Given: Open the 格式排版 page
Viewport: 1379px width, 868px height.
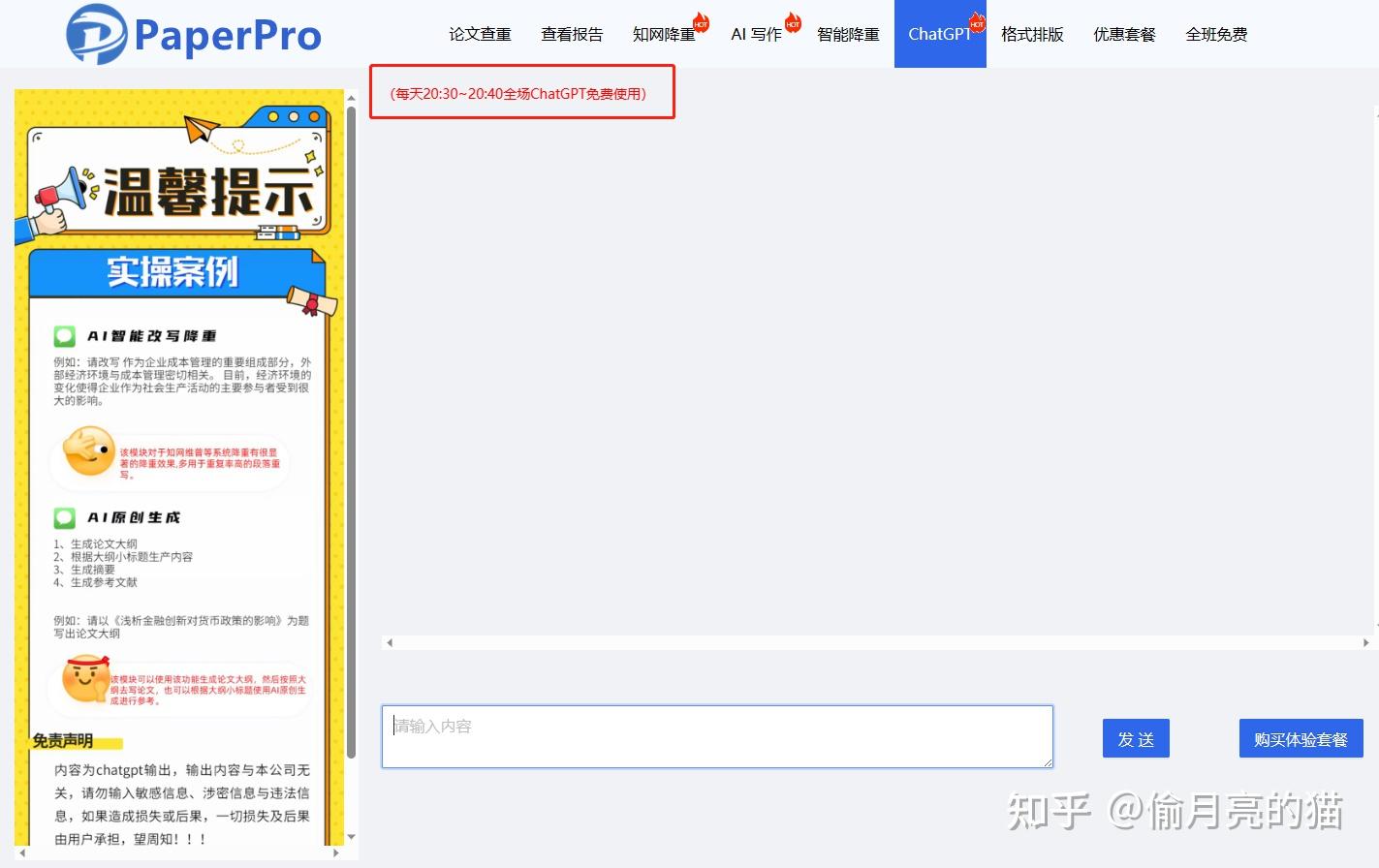Looking at the screenshot, I should pos(1032,34).
